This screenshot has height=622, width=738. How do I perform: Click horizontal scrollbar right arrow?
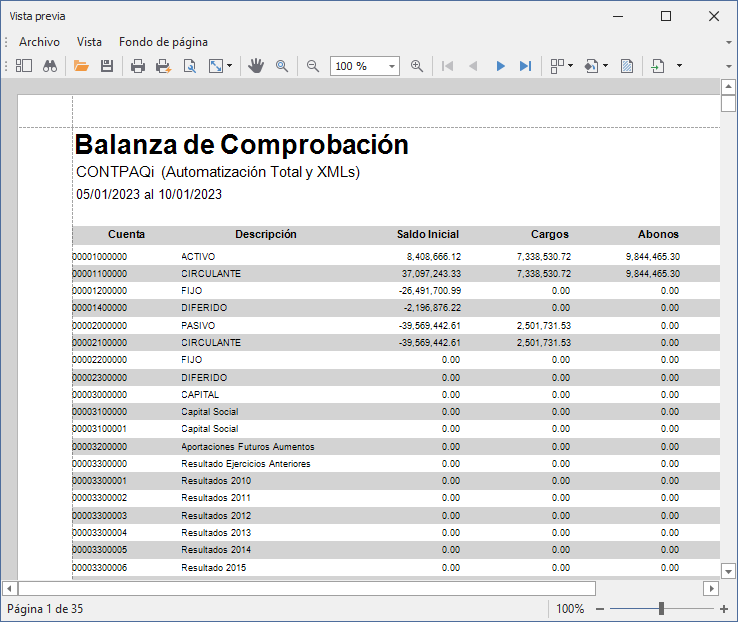711,589
